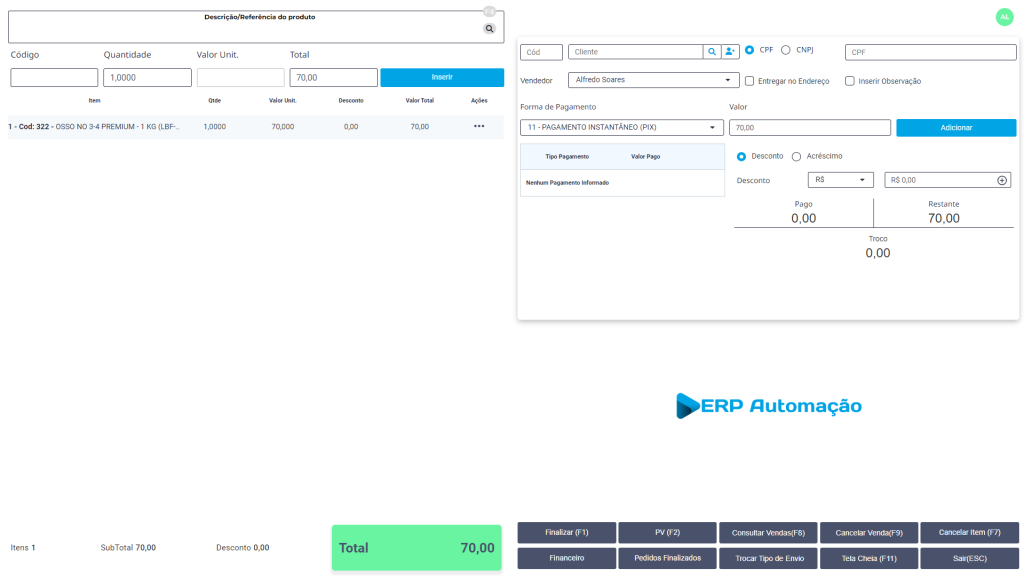Expand the Vendedor dropdown
The image size is (1024, 576).
653,80
